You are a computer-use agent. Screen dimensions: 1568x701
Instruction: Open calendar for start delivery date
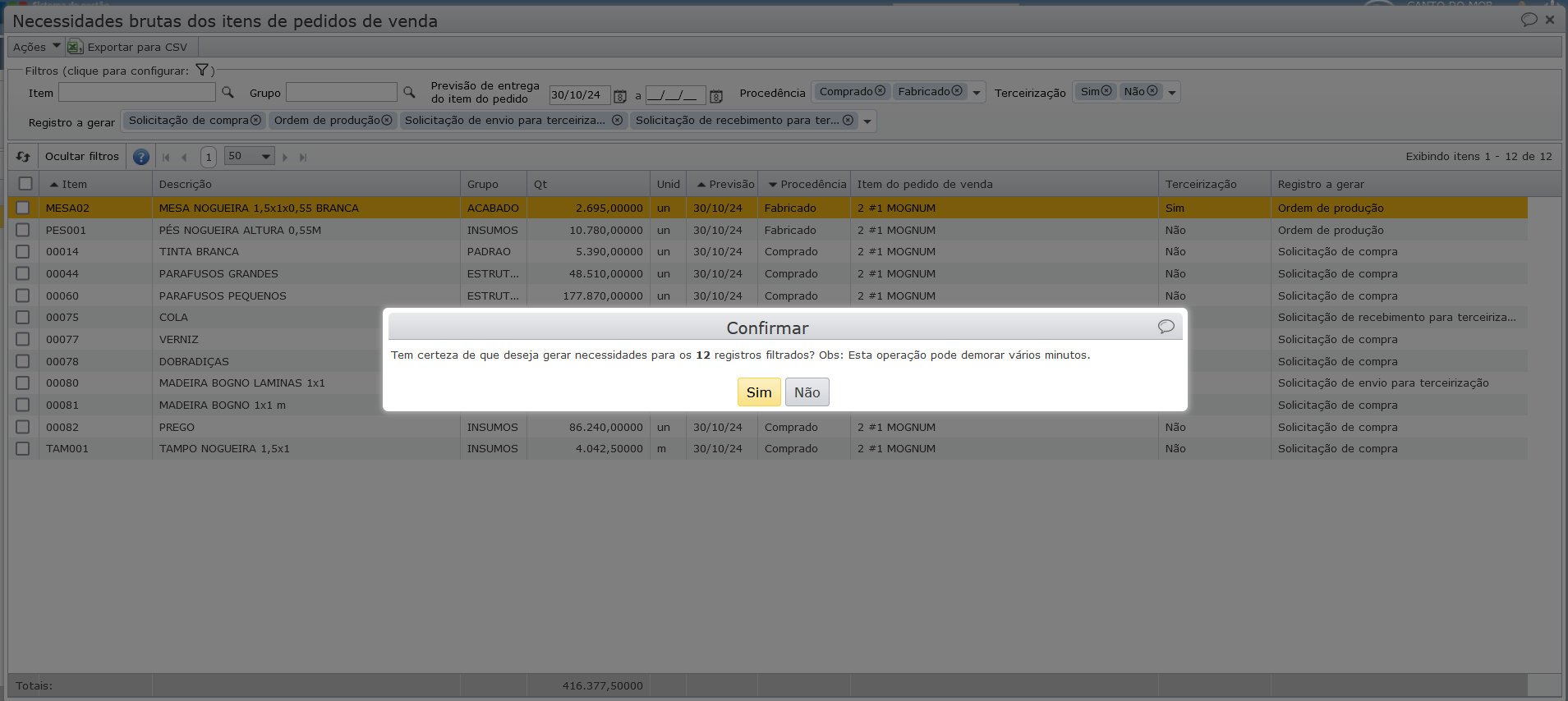620,96
